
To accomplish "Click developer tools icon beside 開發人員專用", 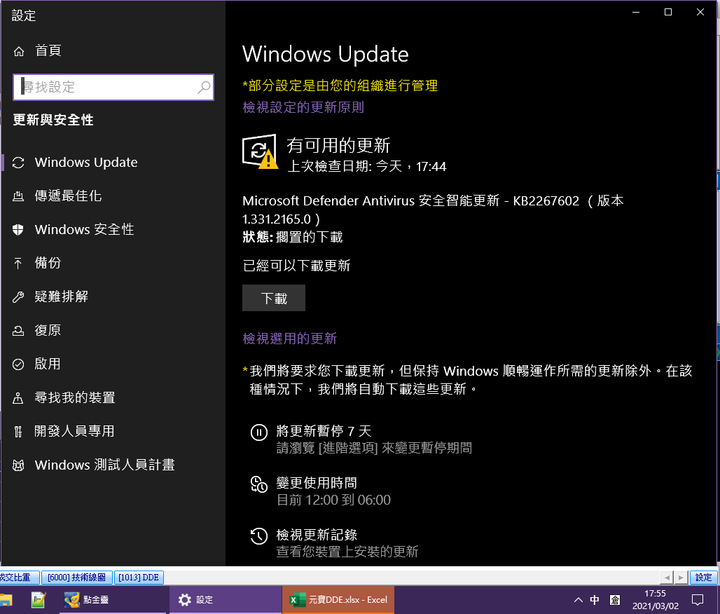I will 18,432.
